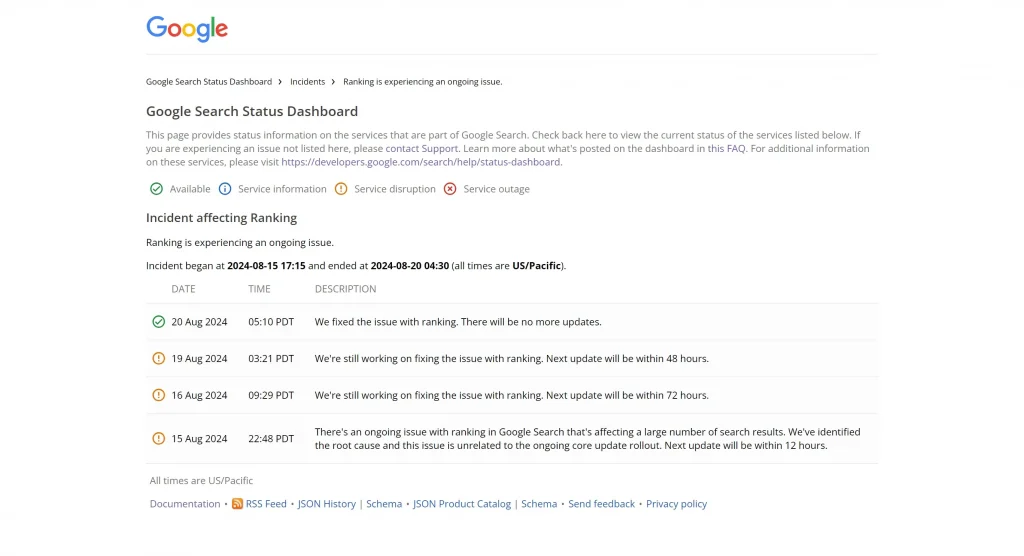The height and width of the screenshot is (556, 1024).
Task: Click the '16 Aug 2024' date cell
Action: (199, 395)
